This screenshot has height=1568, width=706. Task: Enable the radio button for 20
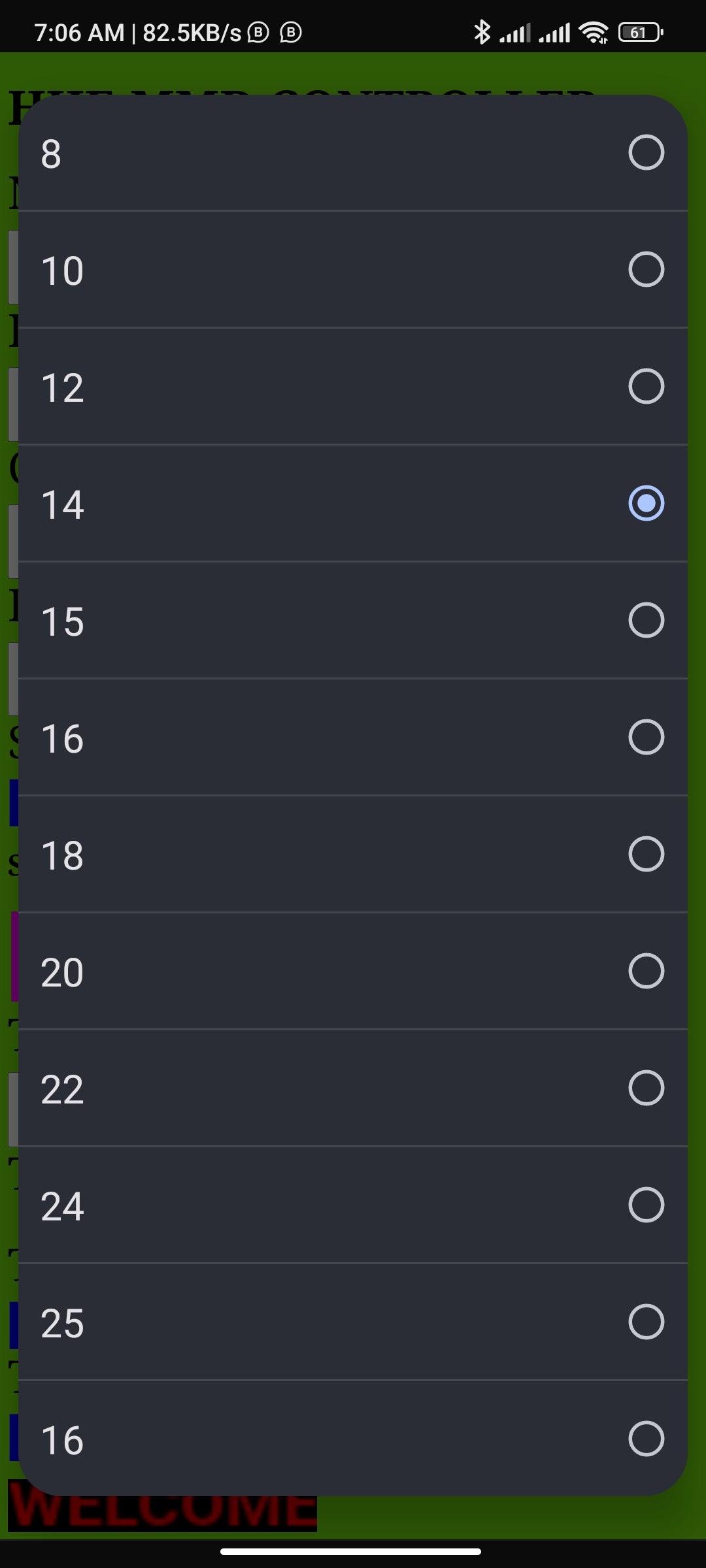point(646,971)
